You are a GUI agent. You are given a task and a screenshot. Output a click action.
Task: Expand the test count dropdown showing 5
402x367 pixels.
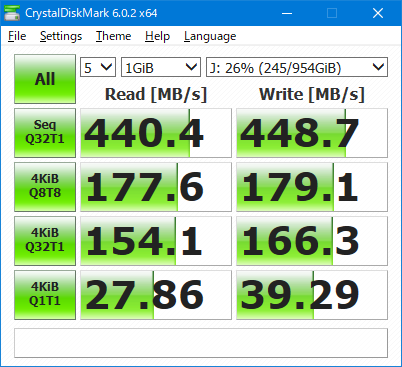point(98,67)
